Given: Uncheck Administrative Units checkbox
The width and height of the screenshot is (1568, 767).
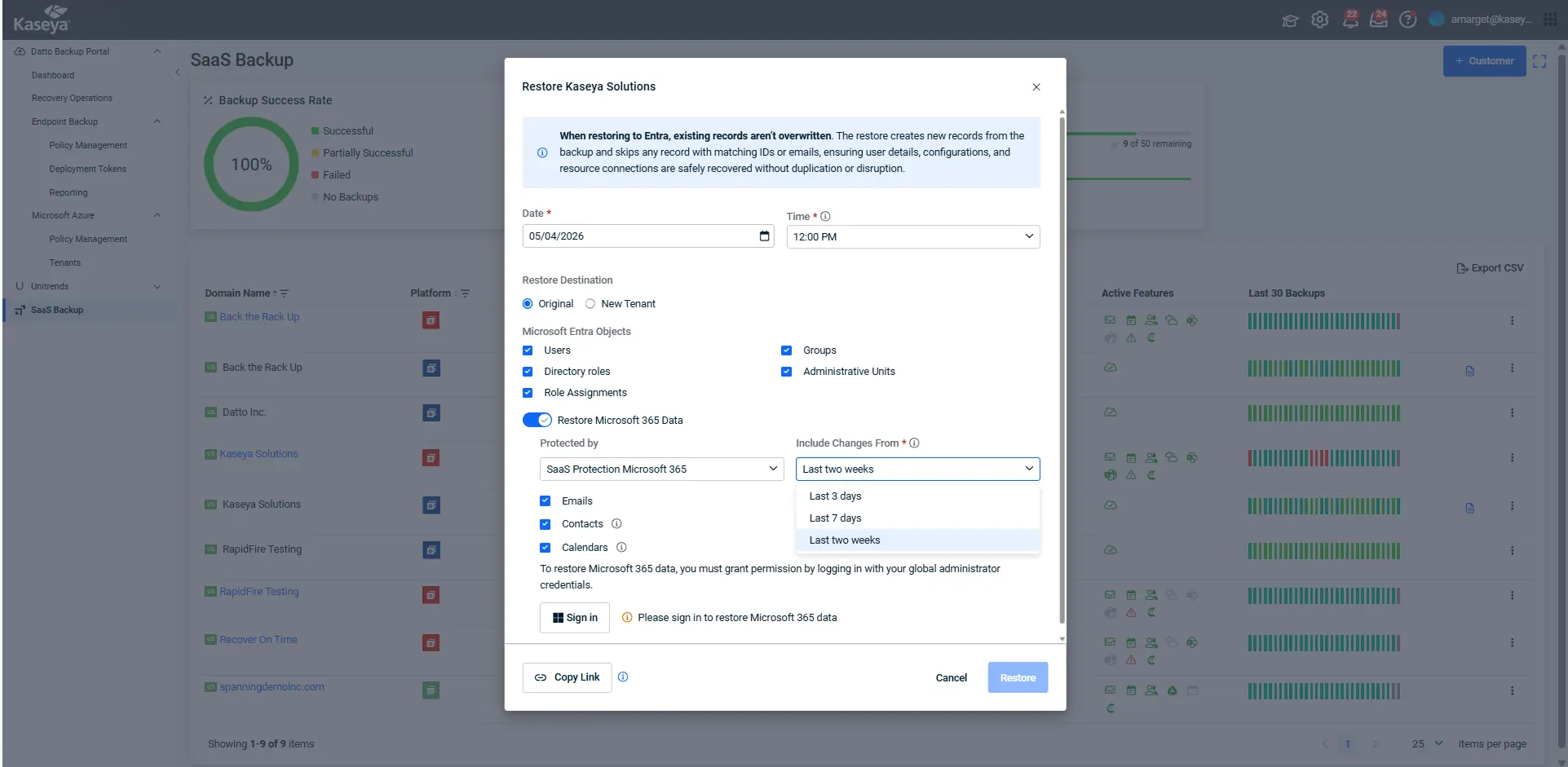Looking at the screenshot, I should pos(786,372).
